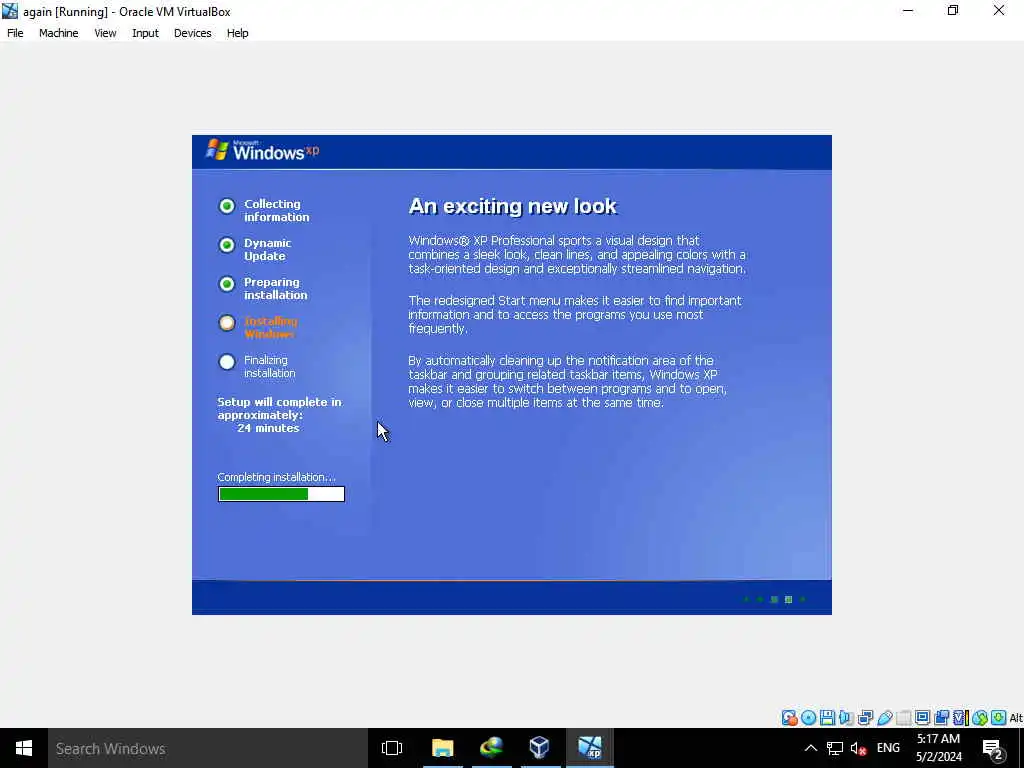1024x768 pixels.
Task: Open Task View from taskbar
Action: point(392,748)
